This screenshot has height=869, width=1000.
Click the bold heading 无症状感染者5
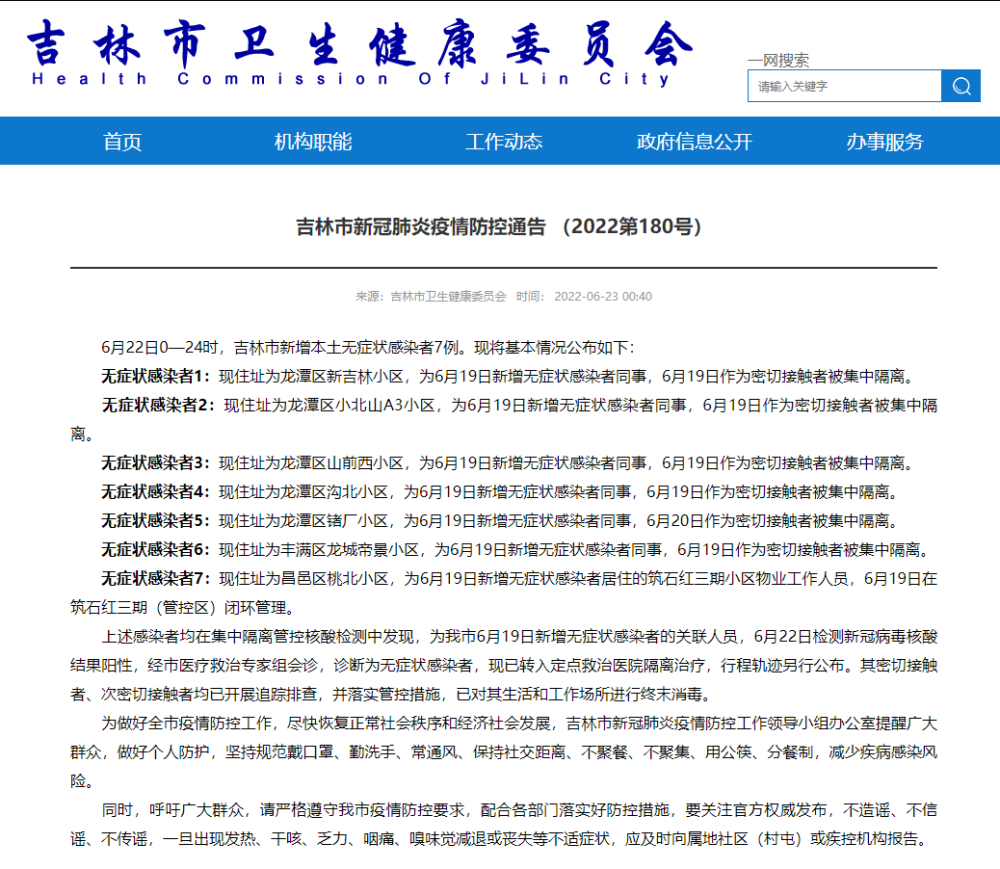pos(155,521)
